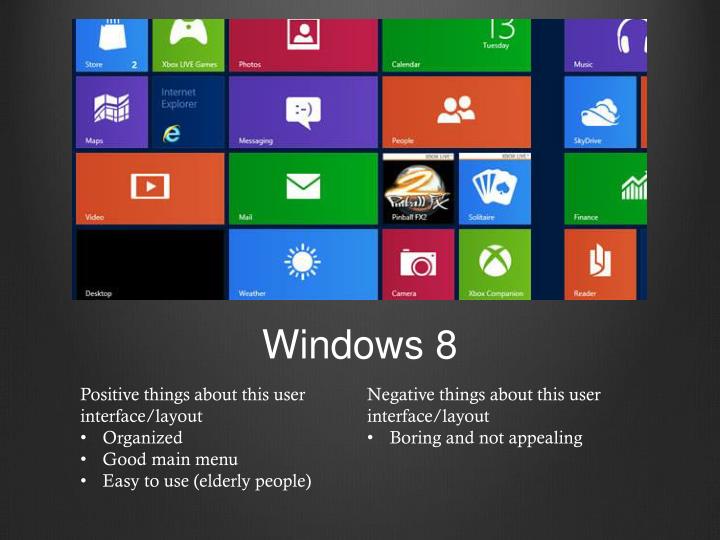The width and height of the screenshot is (720, 540).
Task: Open the Reader tile
Action: tap(600, 264)
